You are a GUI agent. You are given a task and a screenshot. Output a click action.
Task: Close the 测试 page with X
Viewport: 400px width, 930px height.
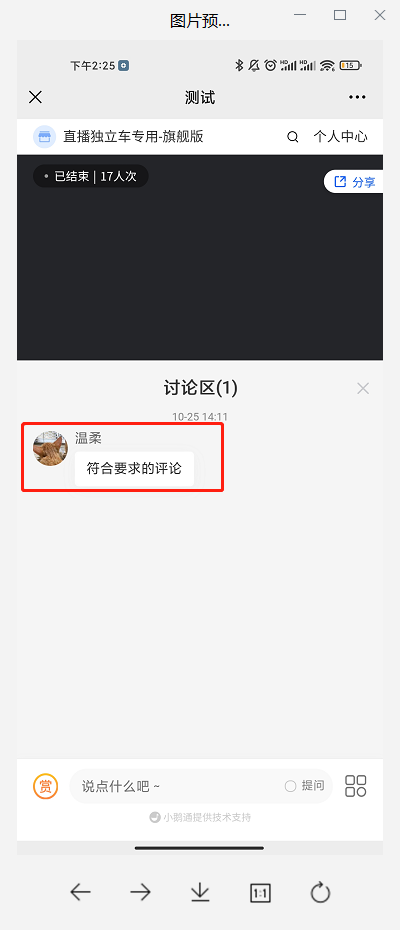36,97
